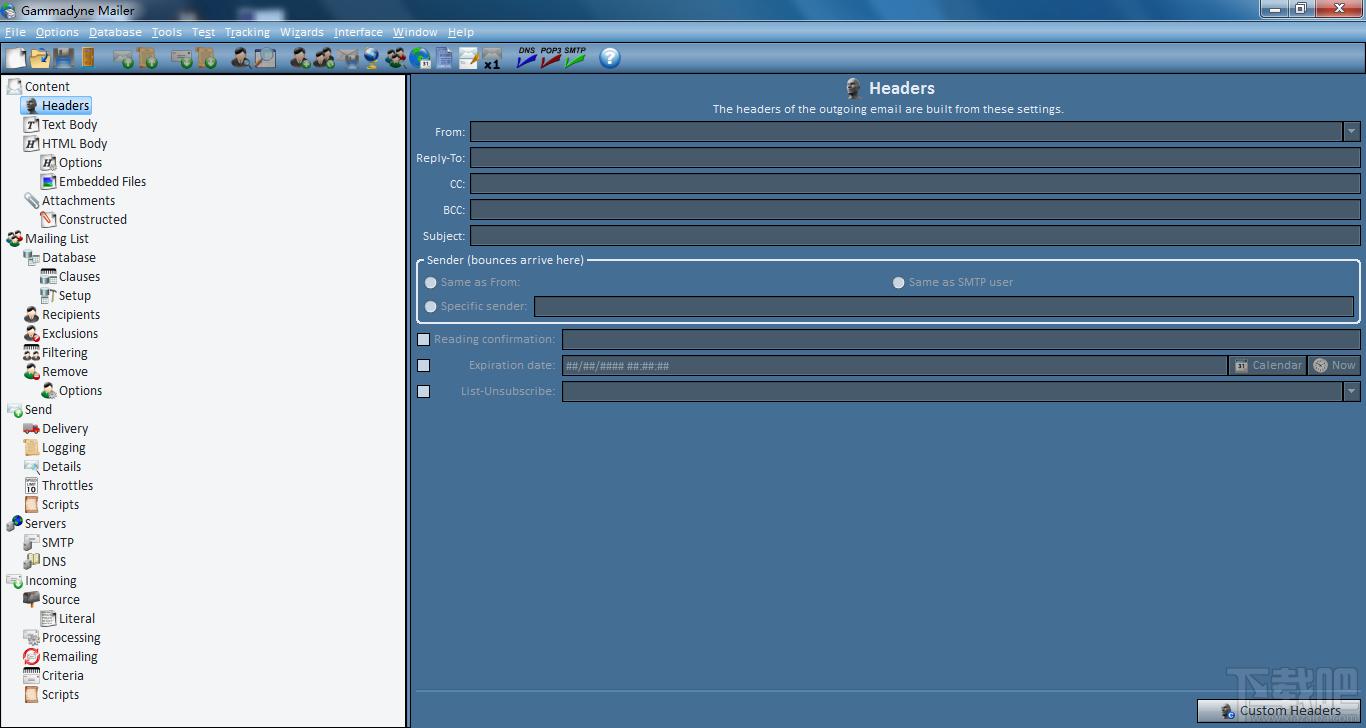1366x728 pixels.
Task: Open the SMTP tree item under Servers
Action: [x=48, y=542]
